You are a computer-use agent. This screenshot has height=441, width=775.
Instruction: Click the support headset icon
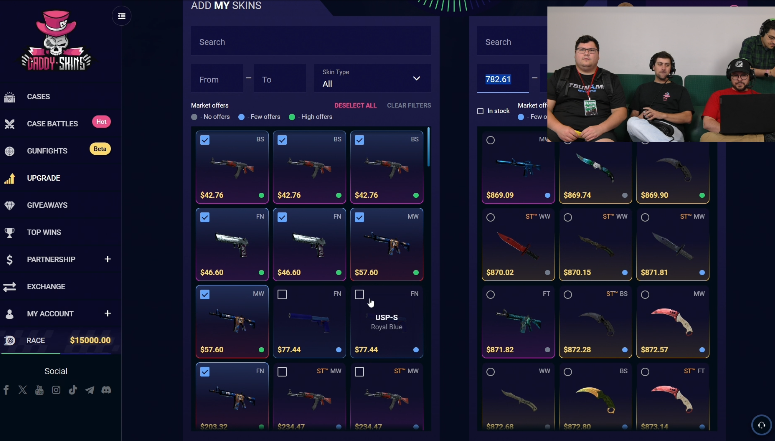(761, 425)
